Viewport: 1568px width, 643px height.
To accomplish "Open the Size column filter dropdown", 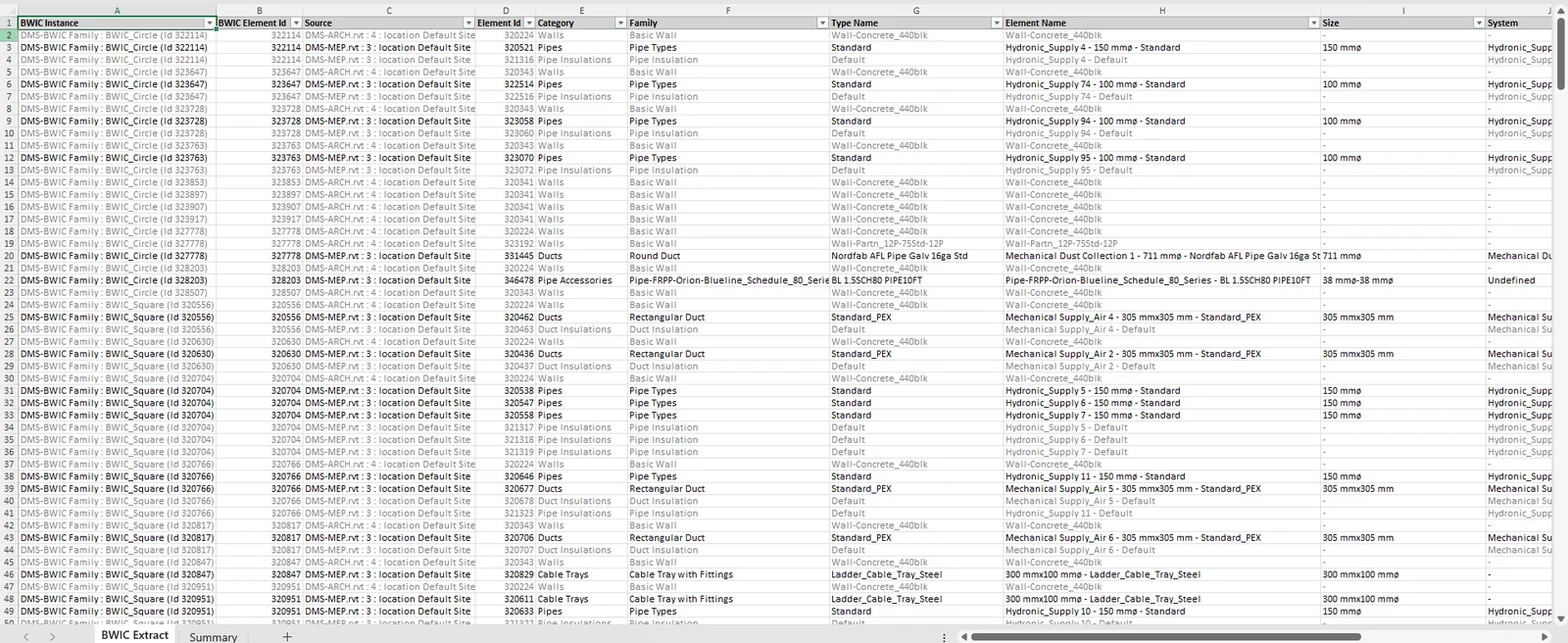I will [x=1479, y=23].
